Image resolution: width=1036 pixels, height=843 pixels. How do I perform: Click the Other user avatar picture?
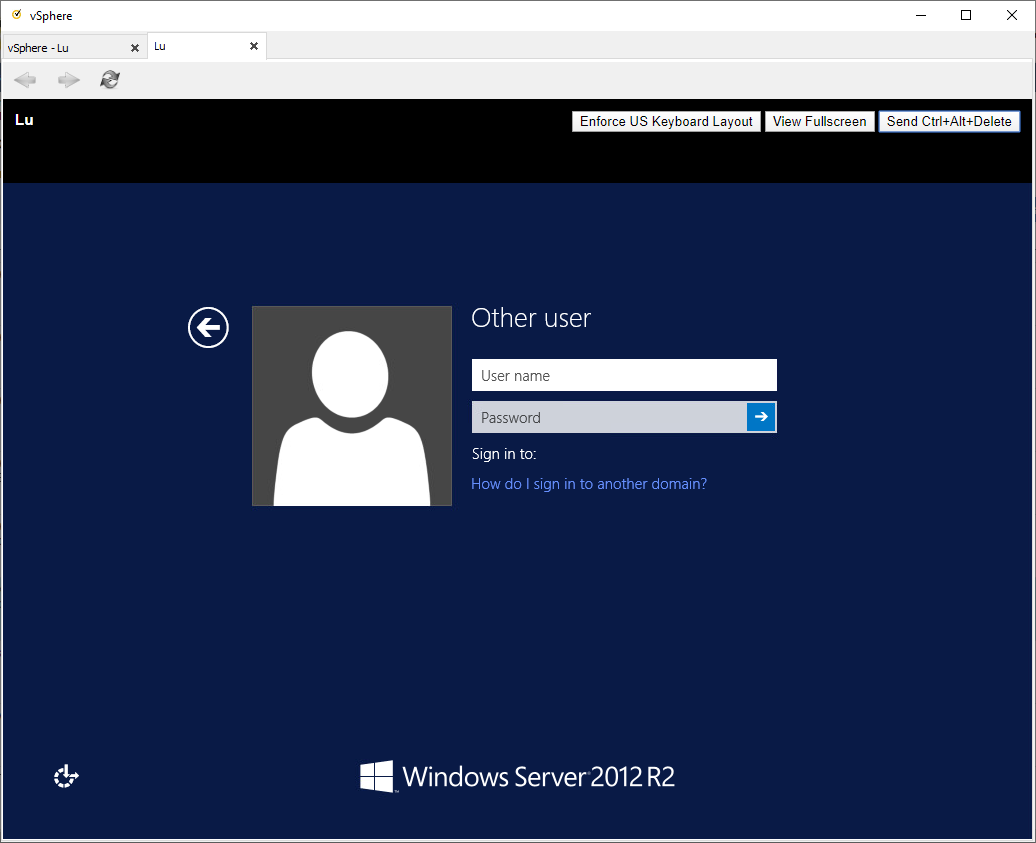(x=352, y=406)
